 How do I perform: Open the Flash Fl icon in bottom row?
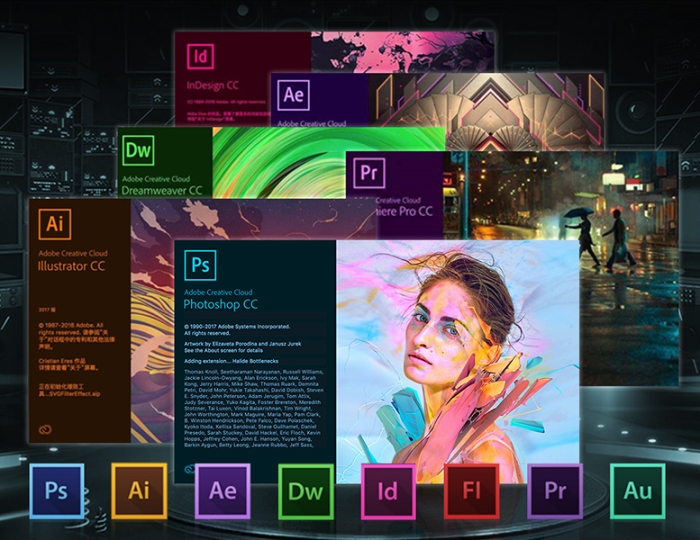coord(471,491)
